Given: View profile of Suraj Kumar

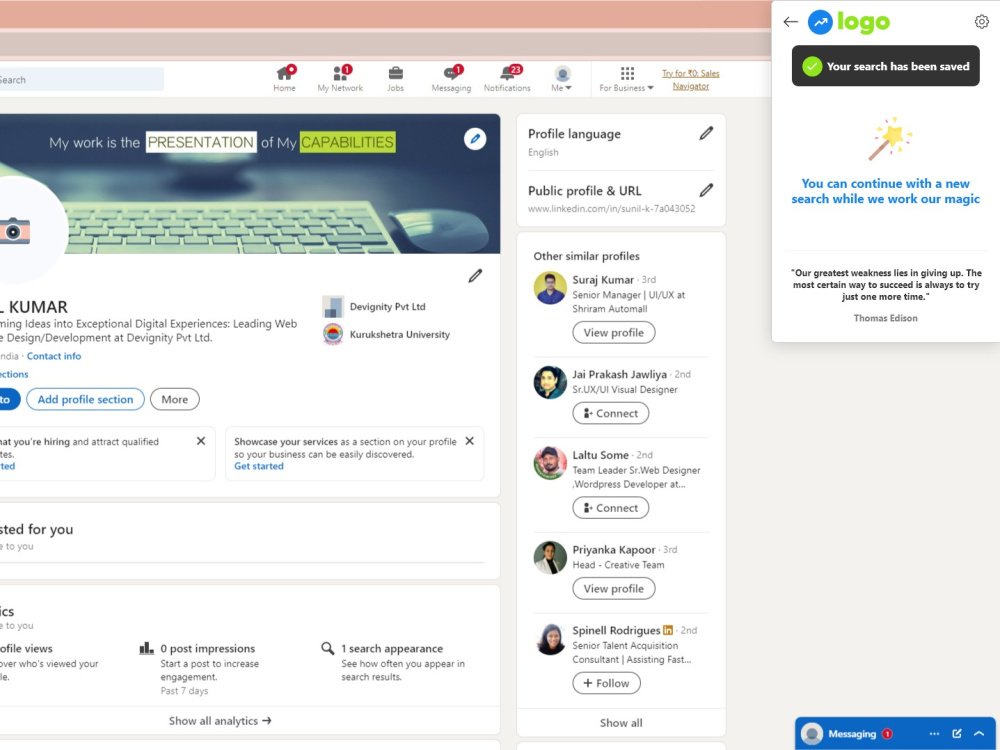Looking at the screenshot, I should [x=614, y=332].
